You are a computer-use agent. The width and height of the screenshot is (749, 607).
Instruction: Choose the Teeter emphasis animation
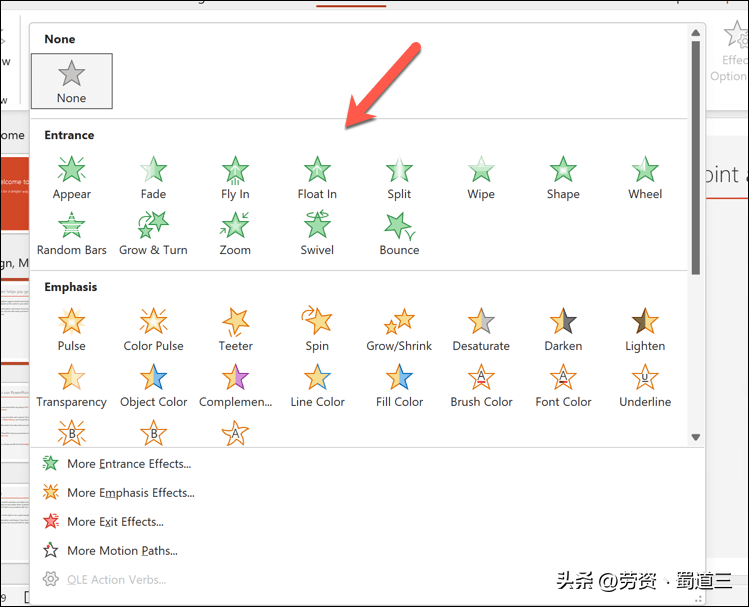point(235,330)
